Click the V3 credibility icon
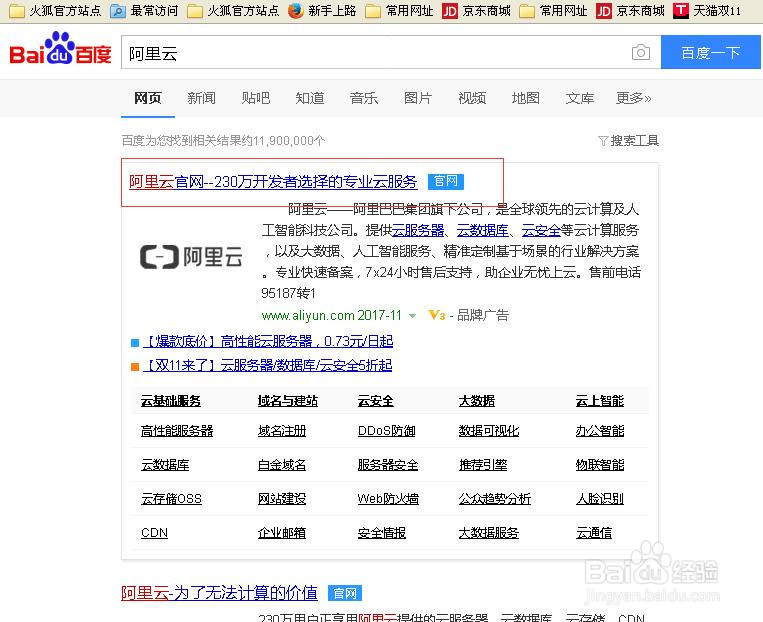Image resolution: width=763 pixels, height=622 pixels. 436,315
